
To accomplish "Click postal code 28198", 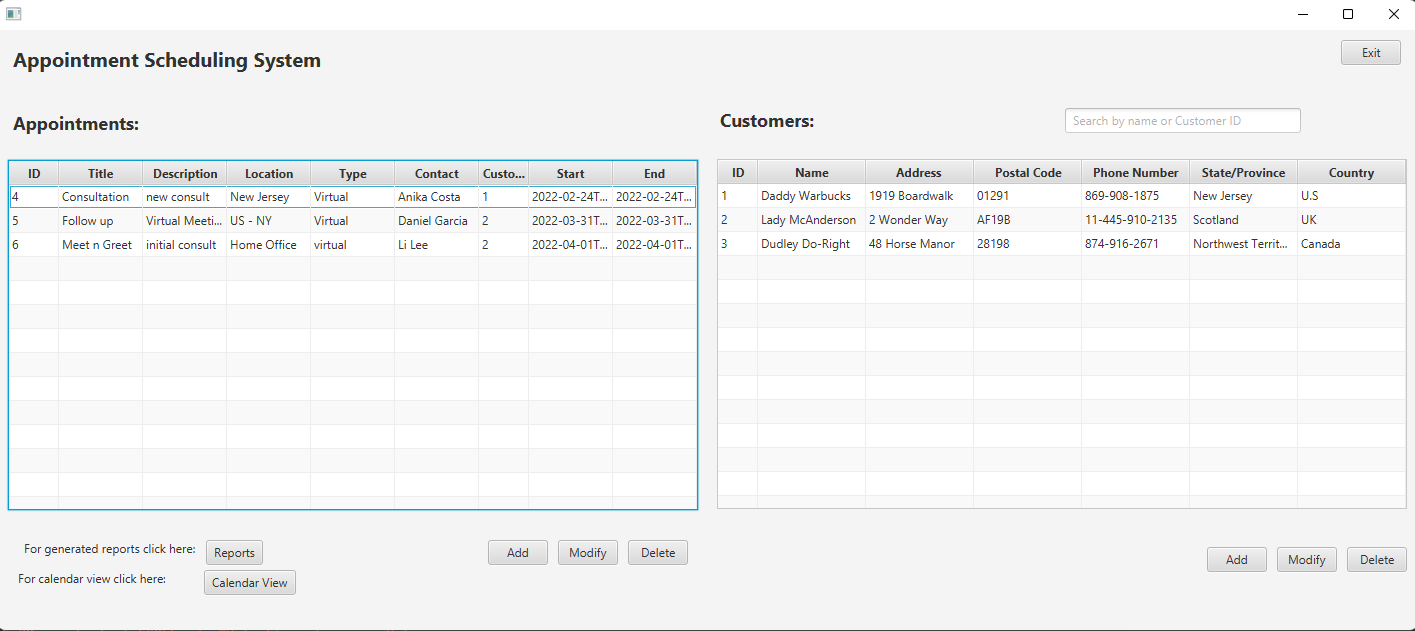I will pos(1028,244).
